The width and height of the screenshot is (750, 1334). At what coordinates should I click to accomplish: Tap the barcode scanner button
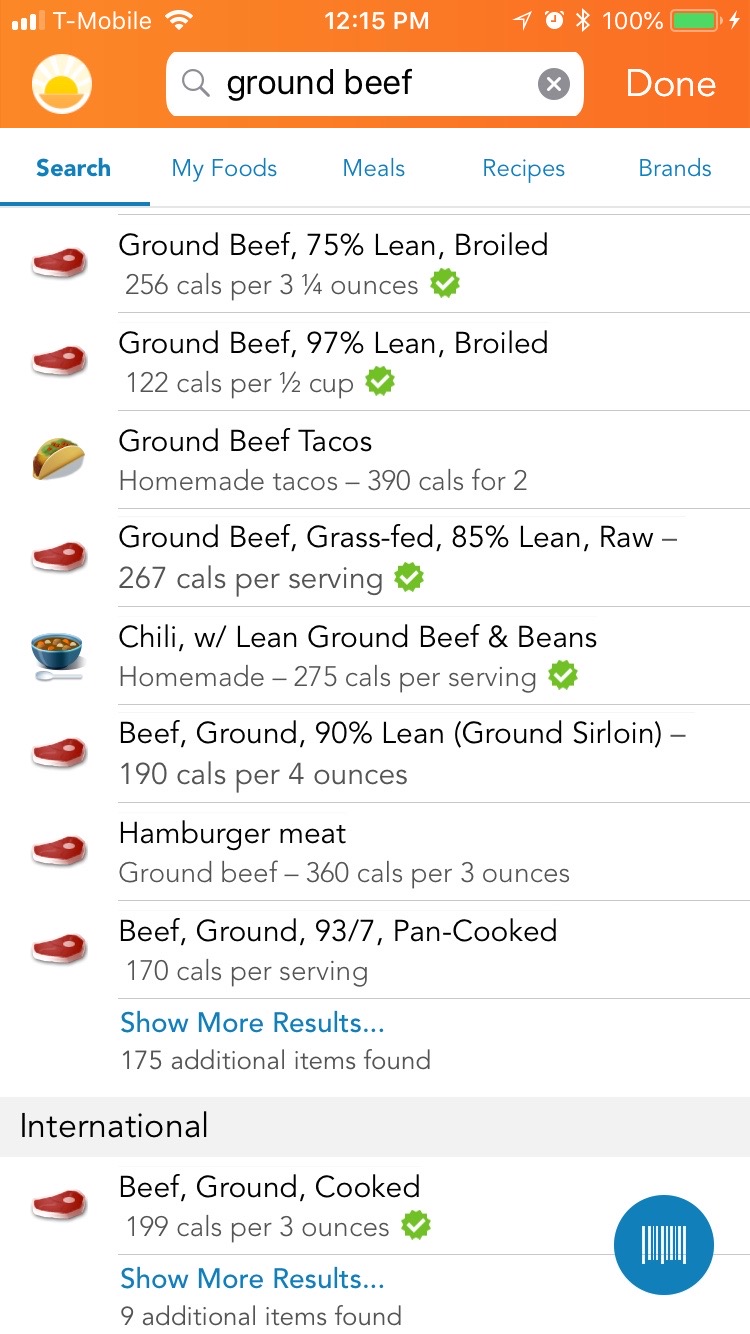click(663, 1245)
